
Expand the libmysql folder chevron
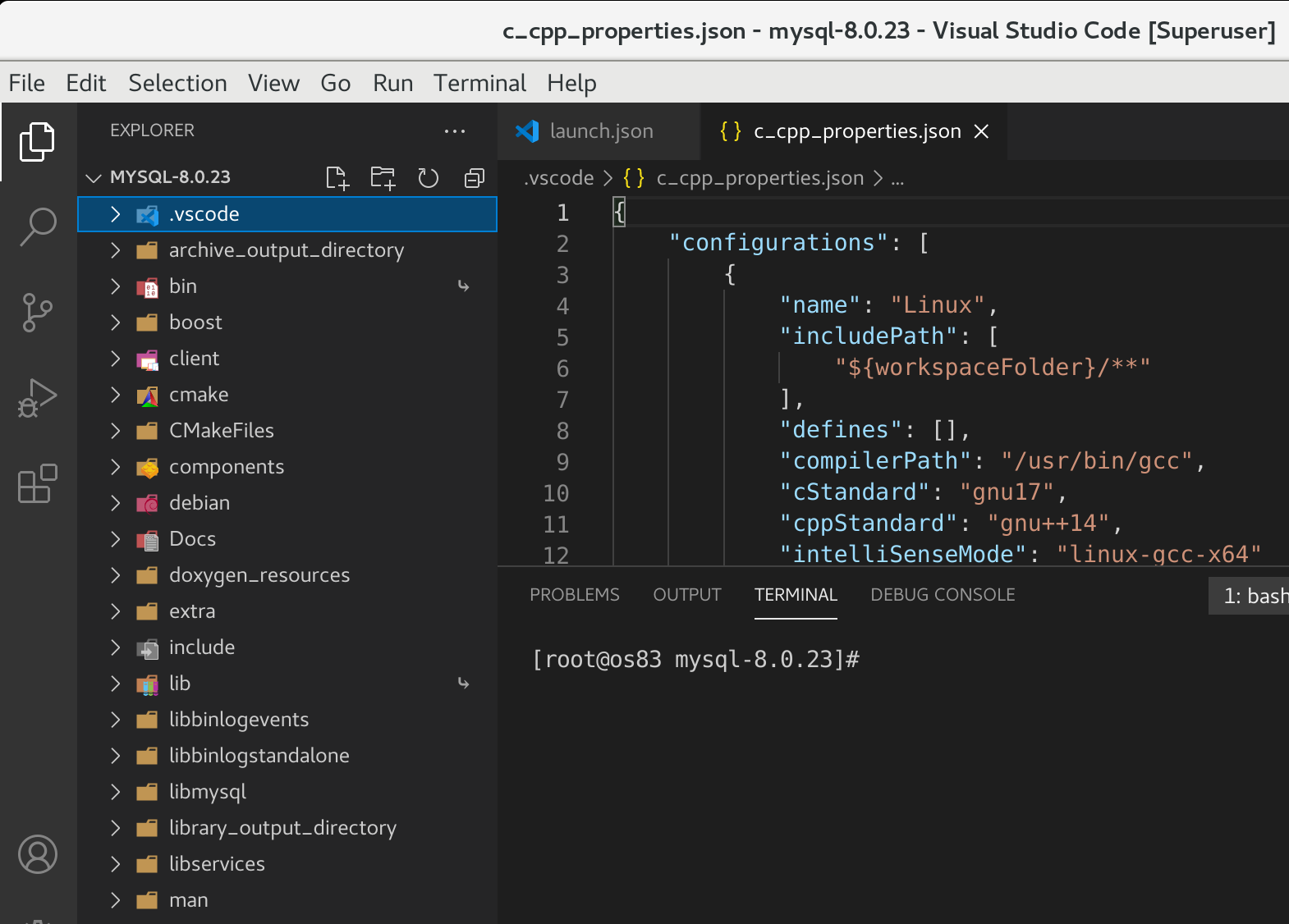click(116, 792)
